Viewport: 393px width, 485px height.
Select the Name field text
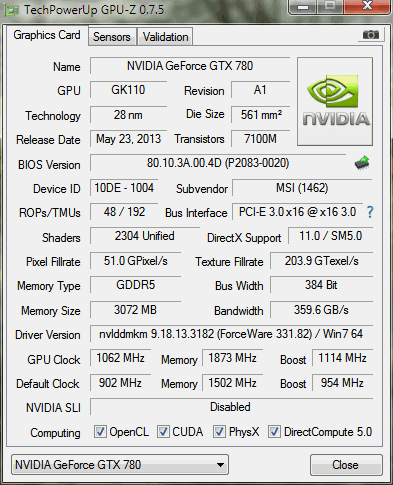click(190, 66)
